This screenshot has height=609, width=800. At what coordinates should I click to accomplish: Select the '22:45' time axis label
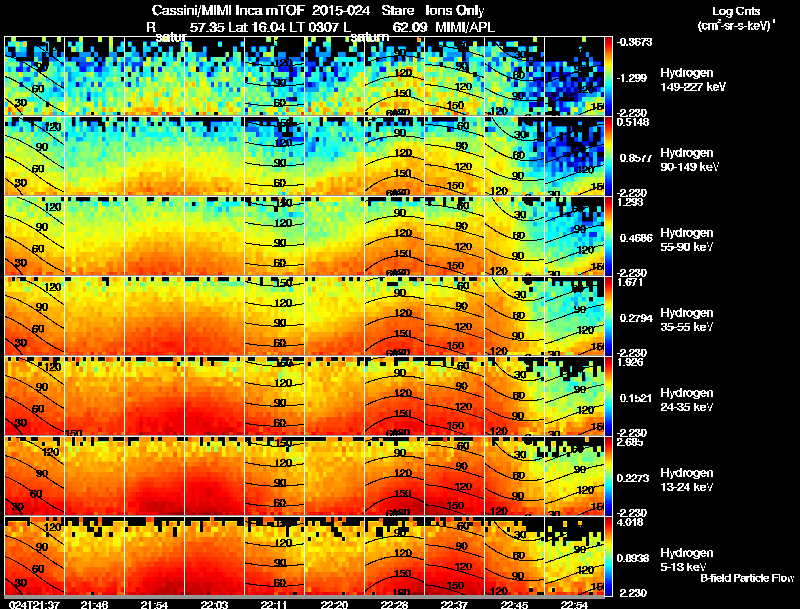pos(514,604)
